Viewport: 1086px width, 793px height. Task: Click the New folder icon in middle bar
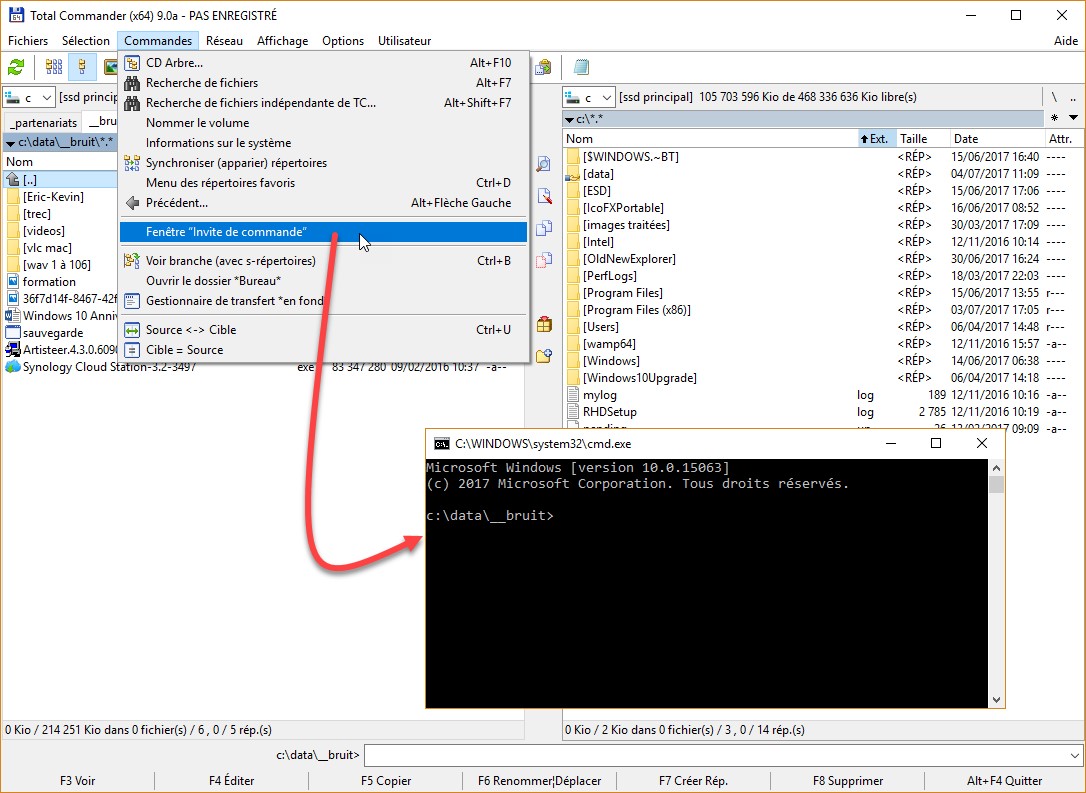point(544,356)
